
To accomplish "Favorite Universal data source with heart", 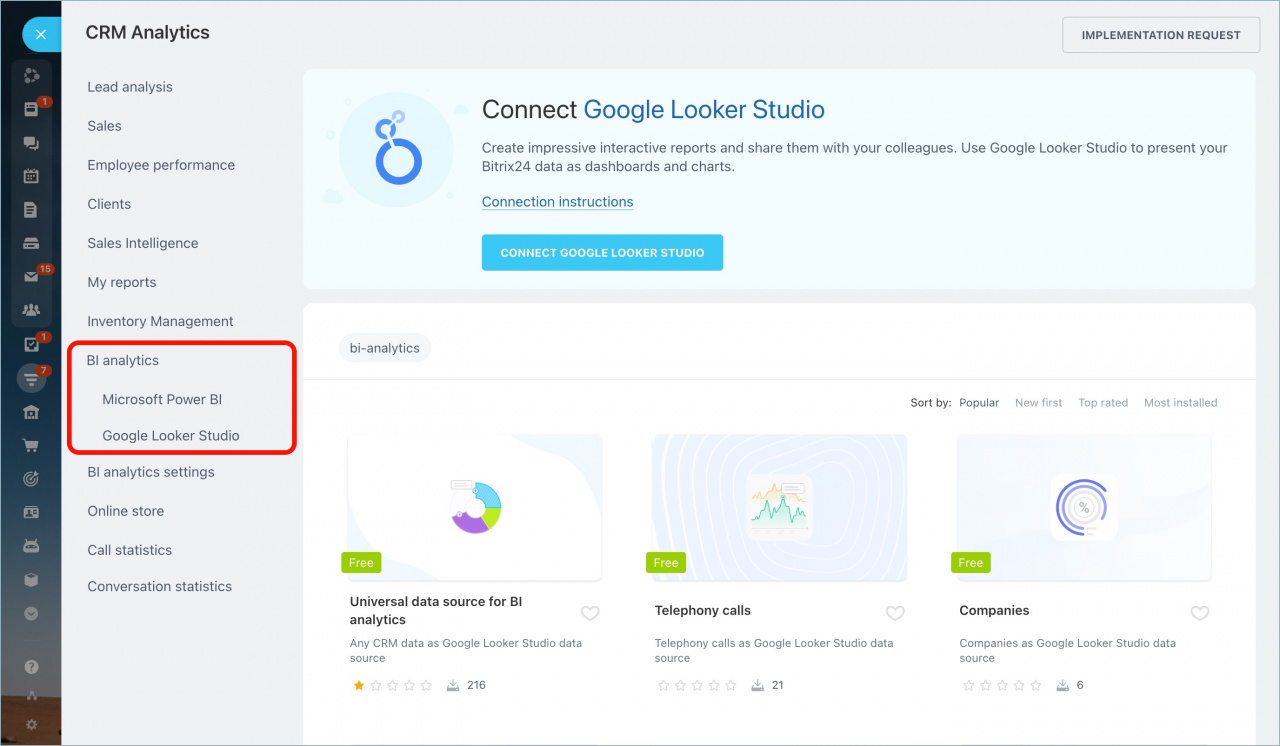I will click(x=590, y=614).
